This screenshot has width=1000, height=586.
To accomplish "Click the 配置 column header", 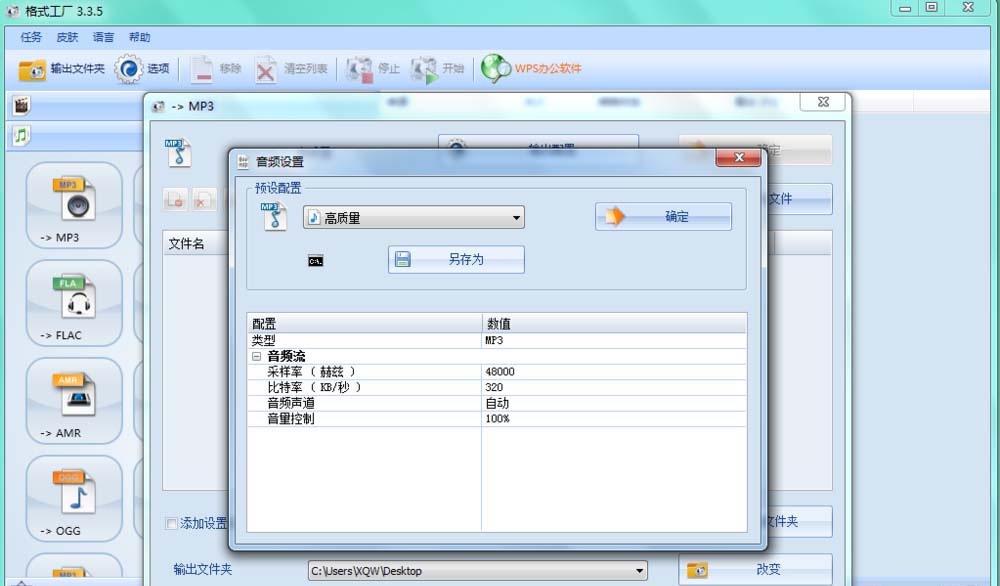I will pyautogui.click(x=364, y=323).
